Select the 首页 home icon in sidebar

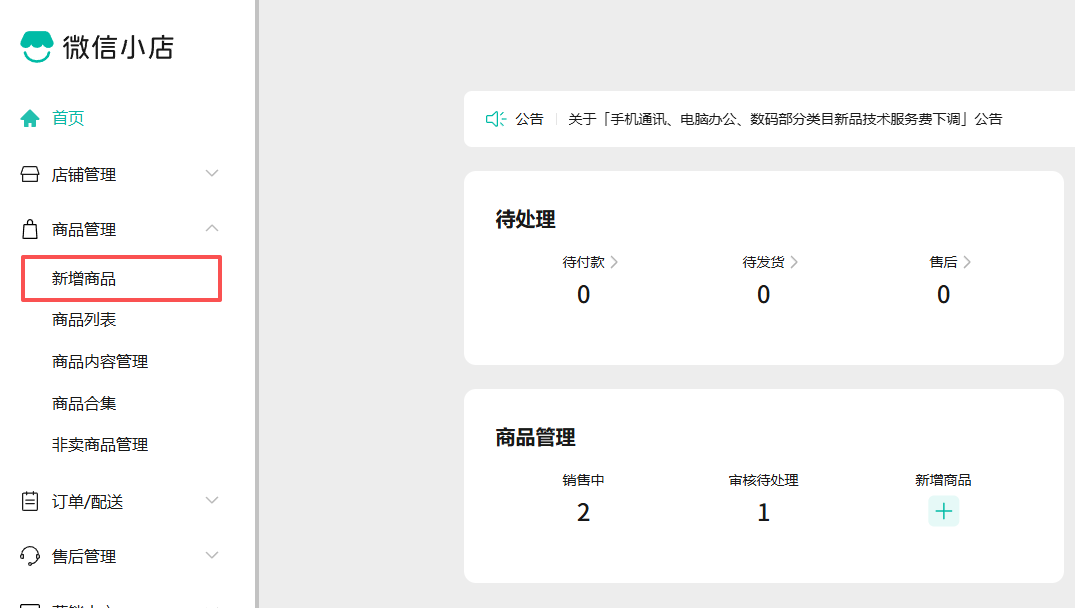[x=29, y=118]
